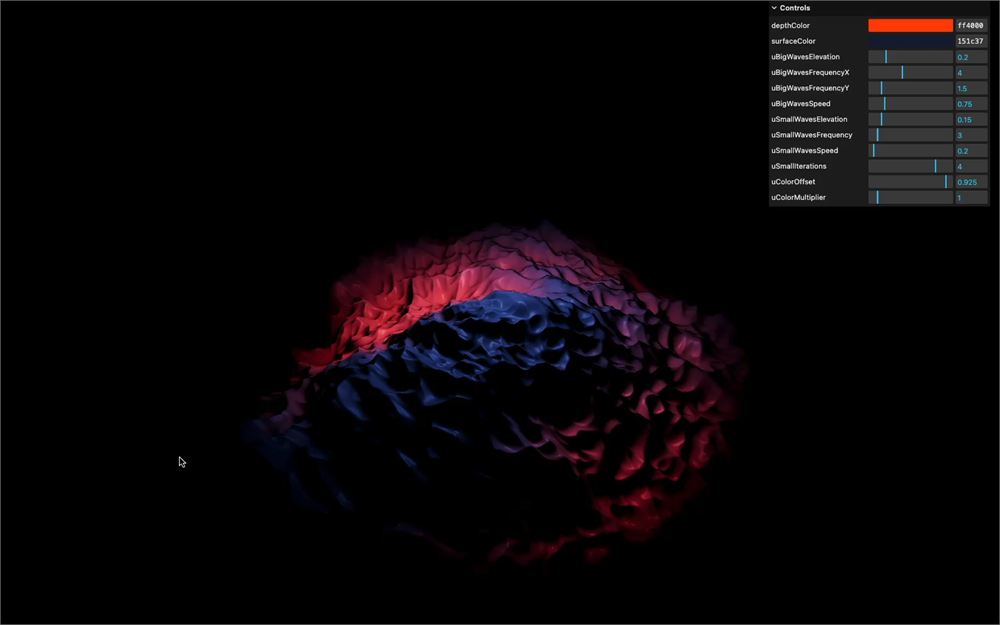Click the surfaceColor label
Image resolution: width=1000 pixels, height=625 pixels.
point(793,41)
